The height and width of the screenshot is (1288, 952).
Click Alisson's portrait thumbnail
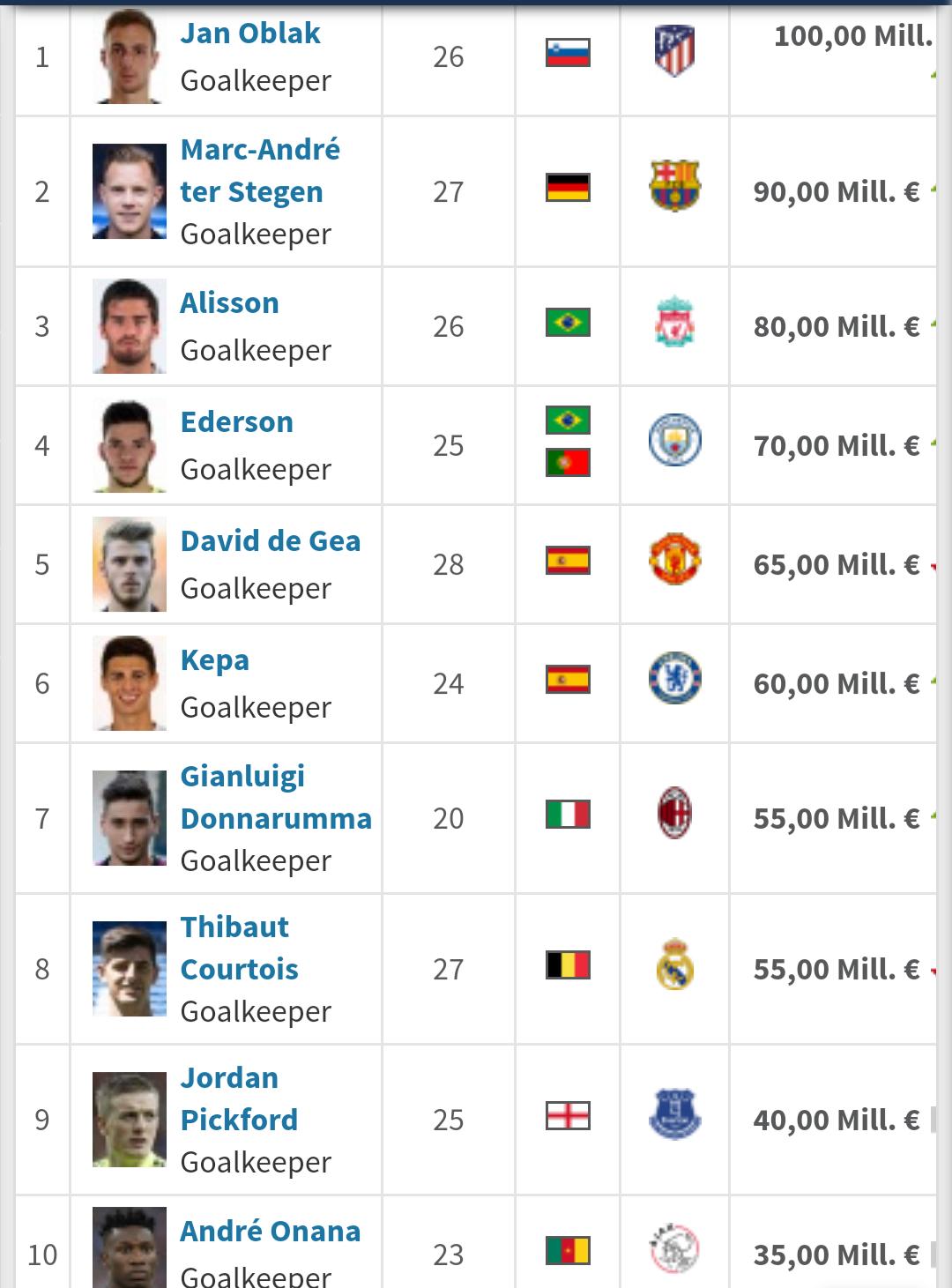pos(130,326)
